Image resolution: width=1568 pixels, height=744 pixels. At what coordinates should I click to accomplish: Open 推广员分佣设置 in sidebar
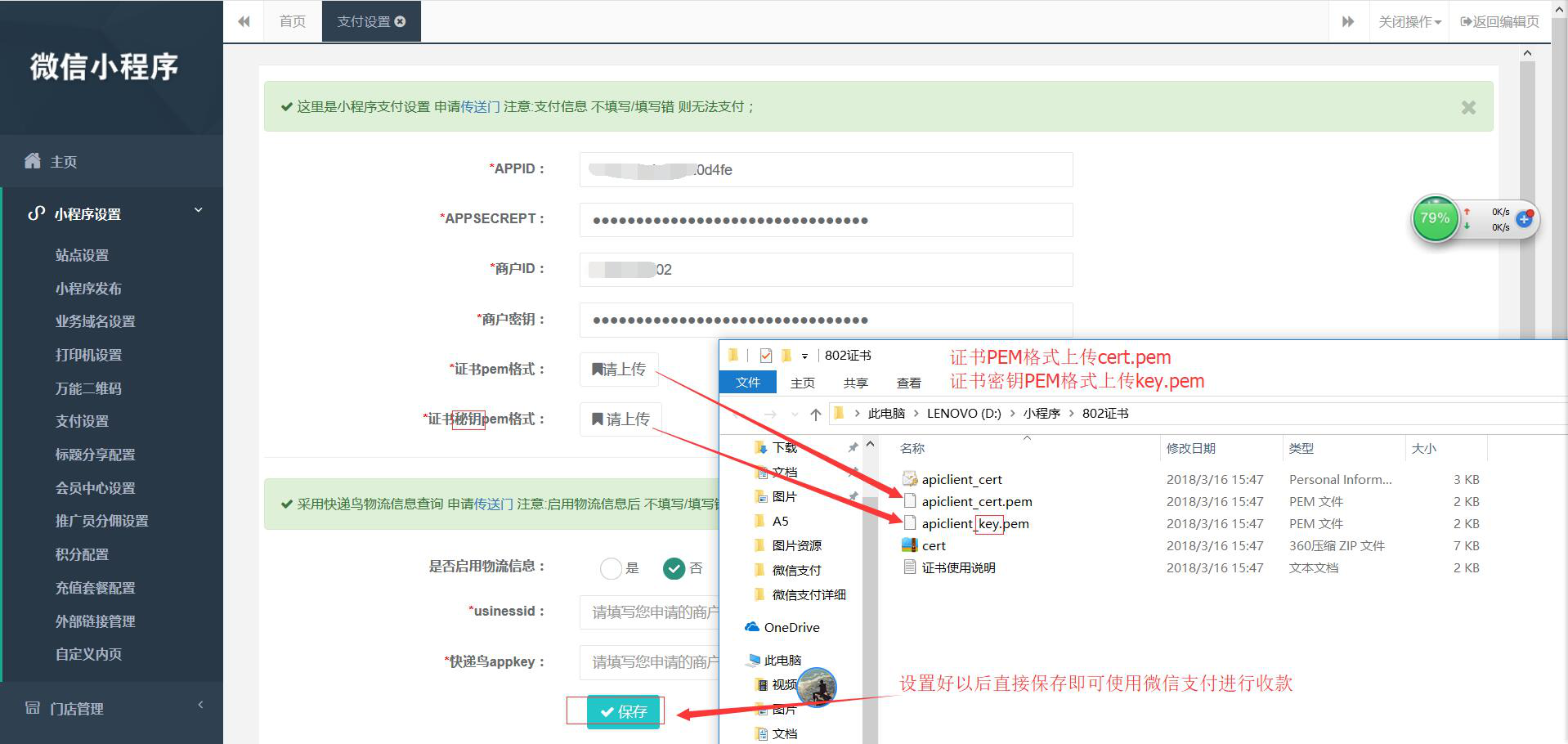(x=101, y=521)
